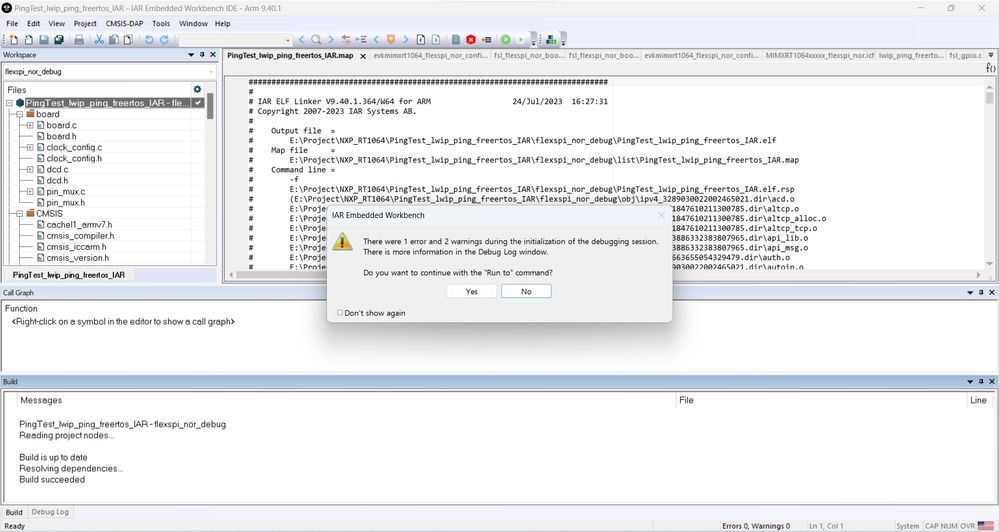Click the red Stop Build icon

(x=471, y=40)
